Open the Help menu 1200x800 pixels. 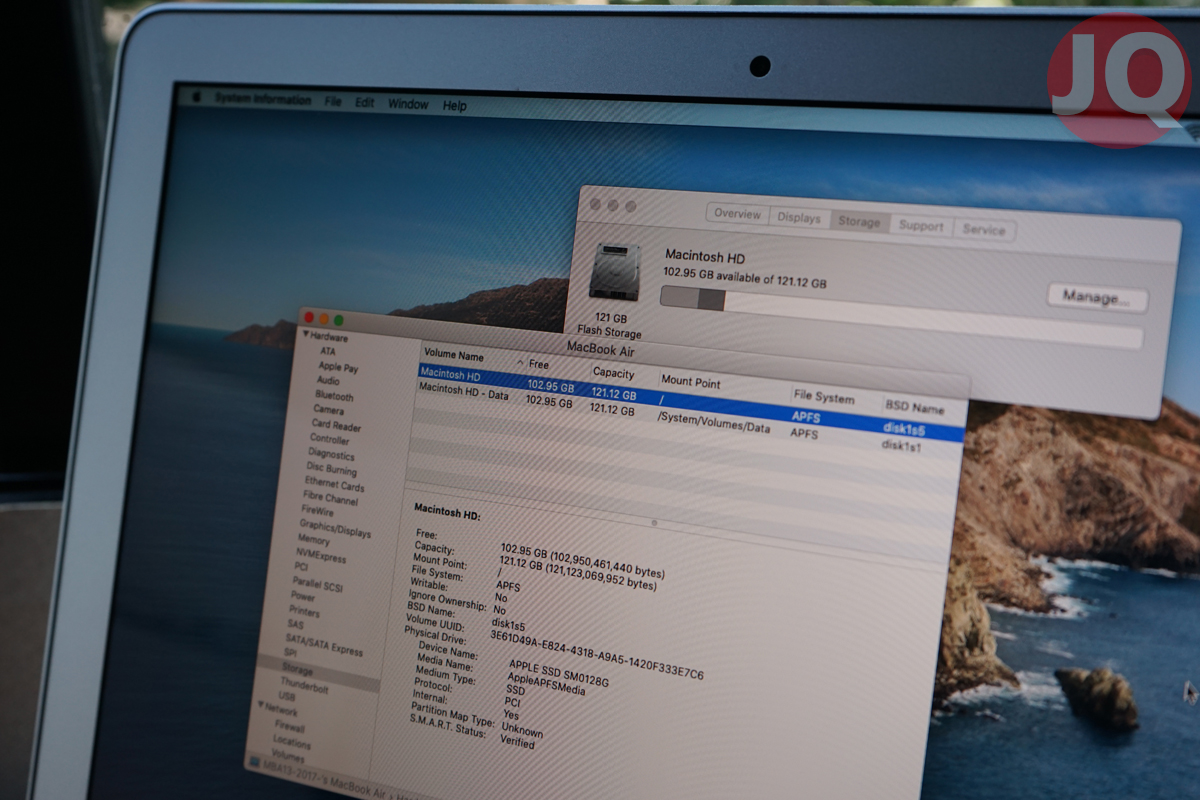point(455,105)
